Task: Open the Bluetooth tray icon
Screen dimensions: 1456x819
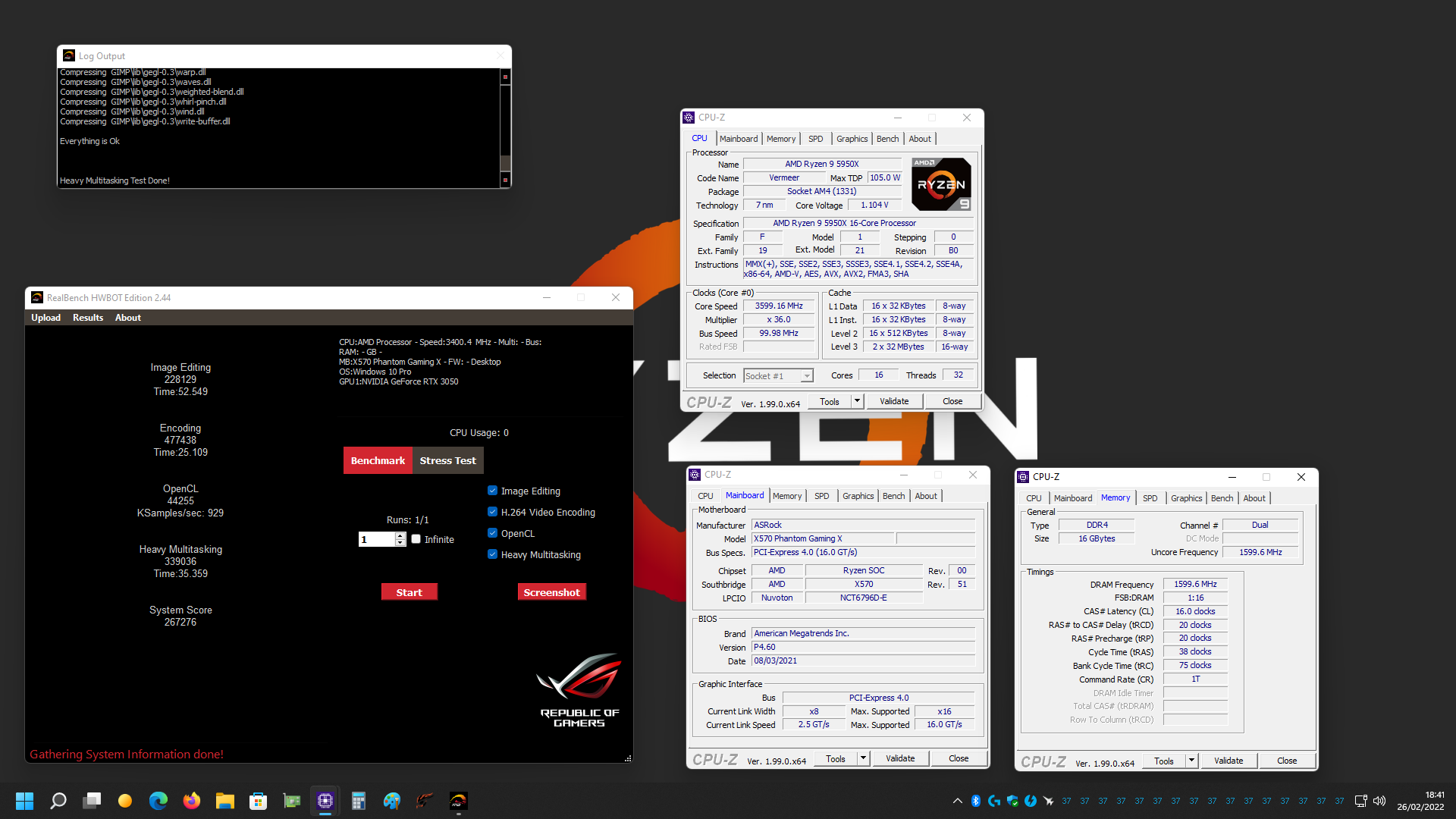Action: click(x=976, y=801)
